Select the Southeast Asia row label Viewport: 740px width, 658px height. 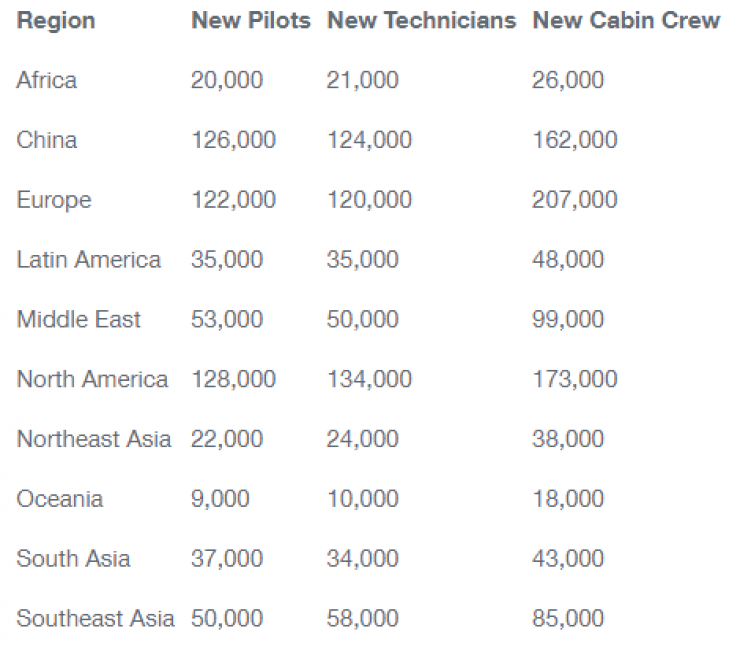(x=95, y=619)
